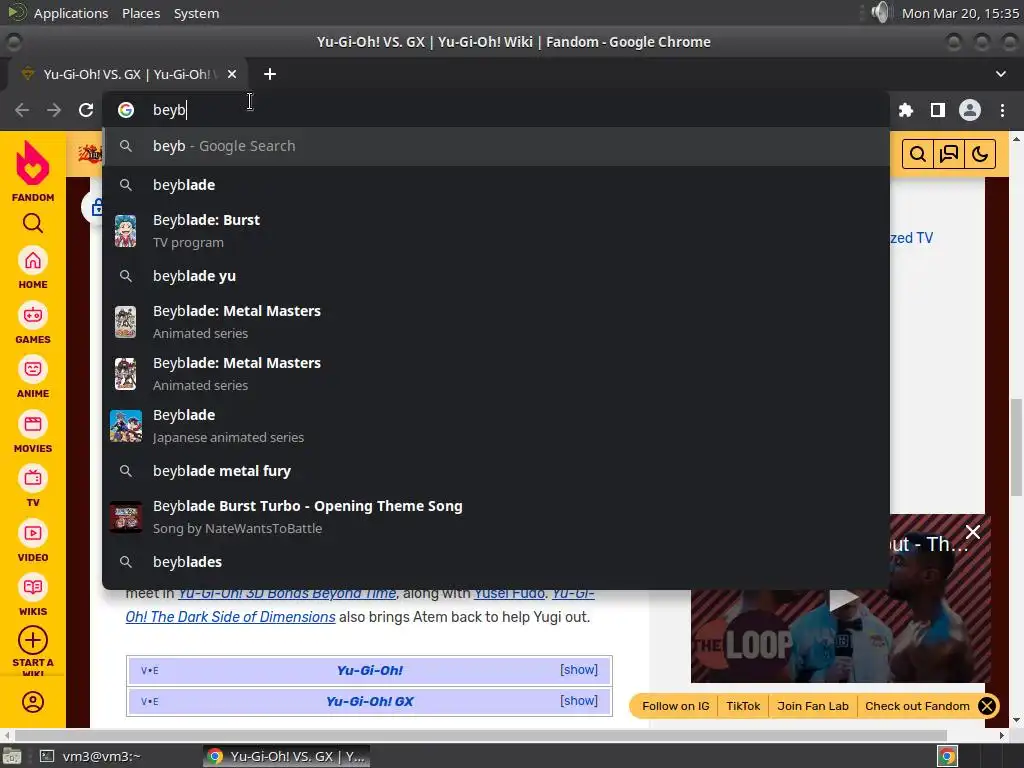Click the date and time clock
1024x768 pixels.
[960, 13]
